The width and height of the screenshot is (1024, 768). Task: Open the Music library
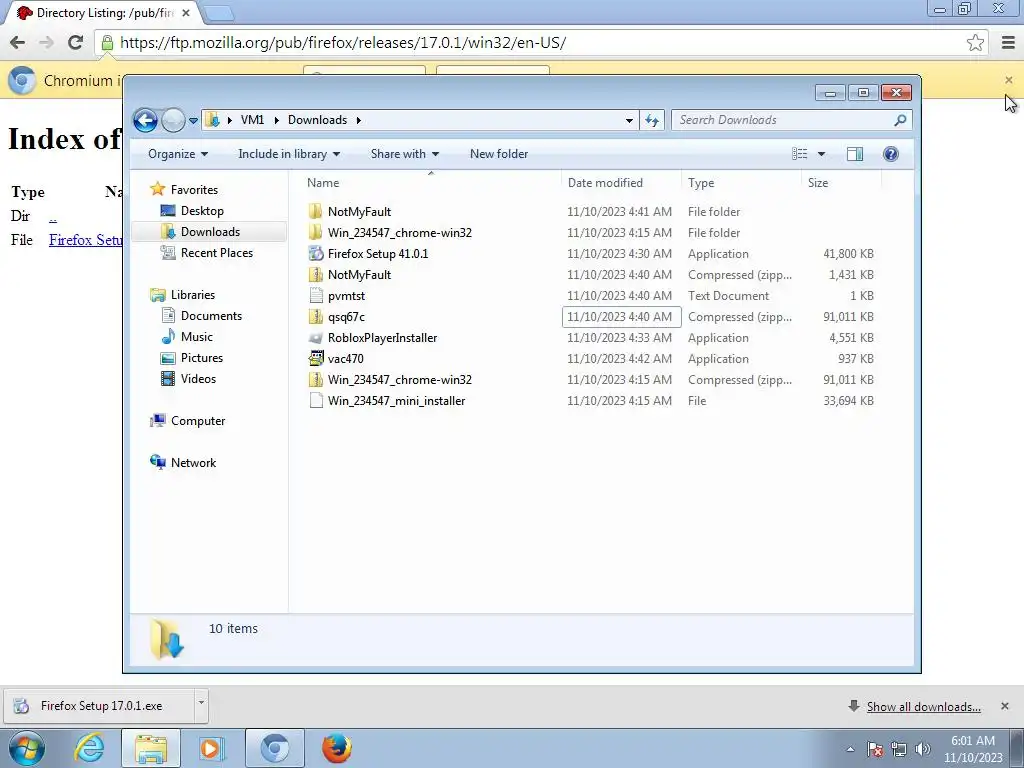coord(196,337)
